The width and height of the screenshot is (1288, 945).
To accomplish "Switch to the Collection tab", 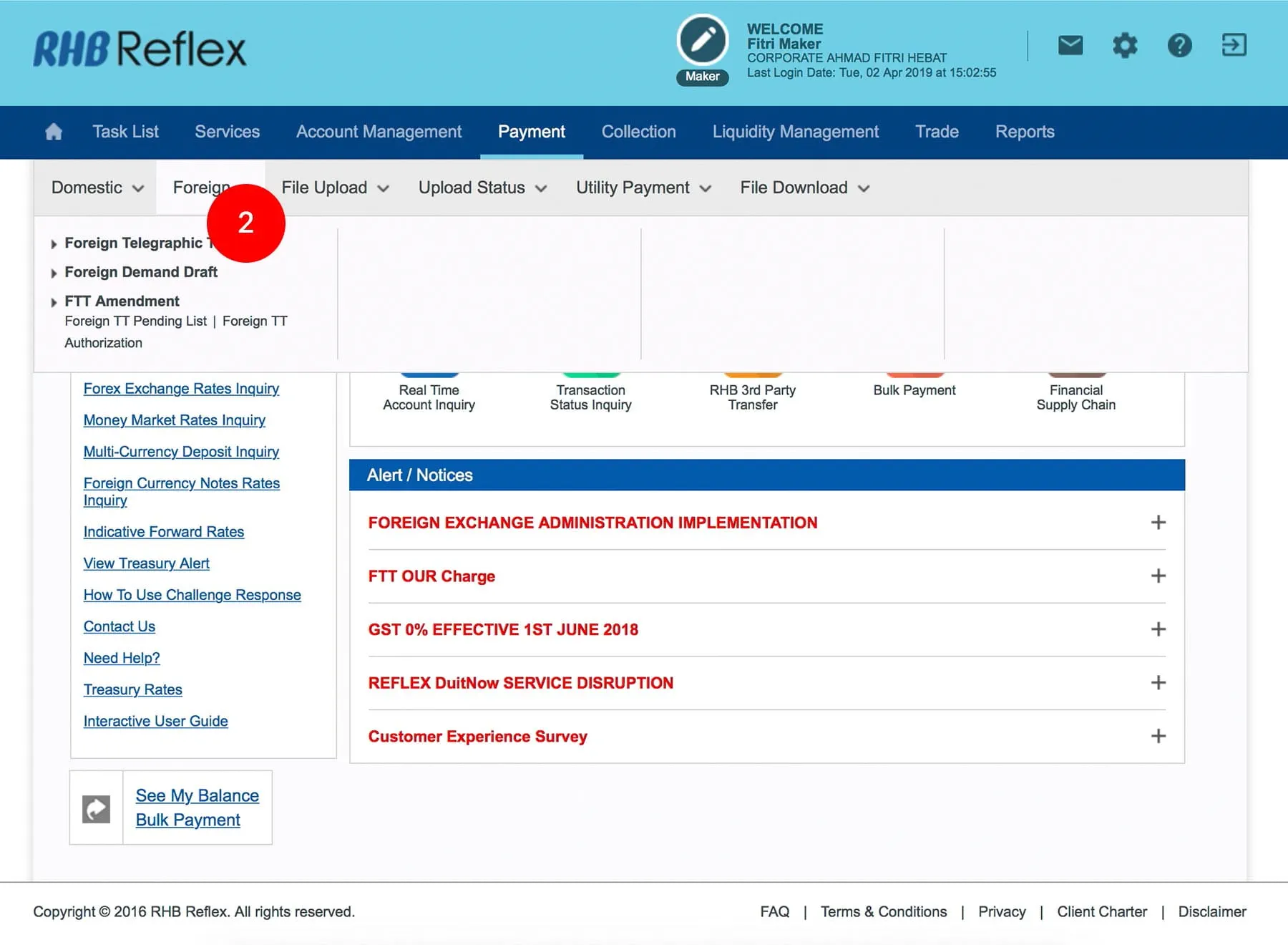I will coord(638,132).
